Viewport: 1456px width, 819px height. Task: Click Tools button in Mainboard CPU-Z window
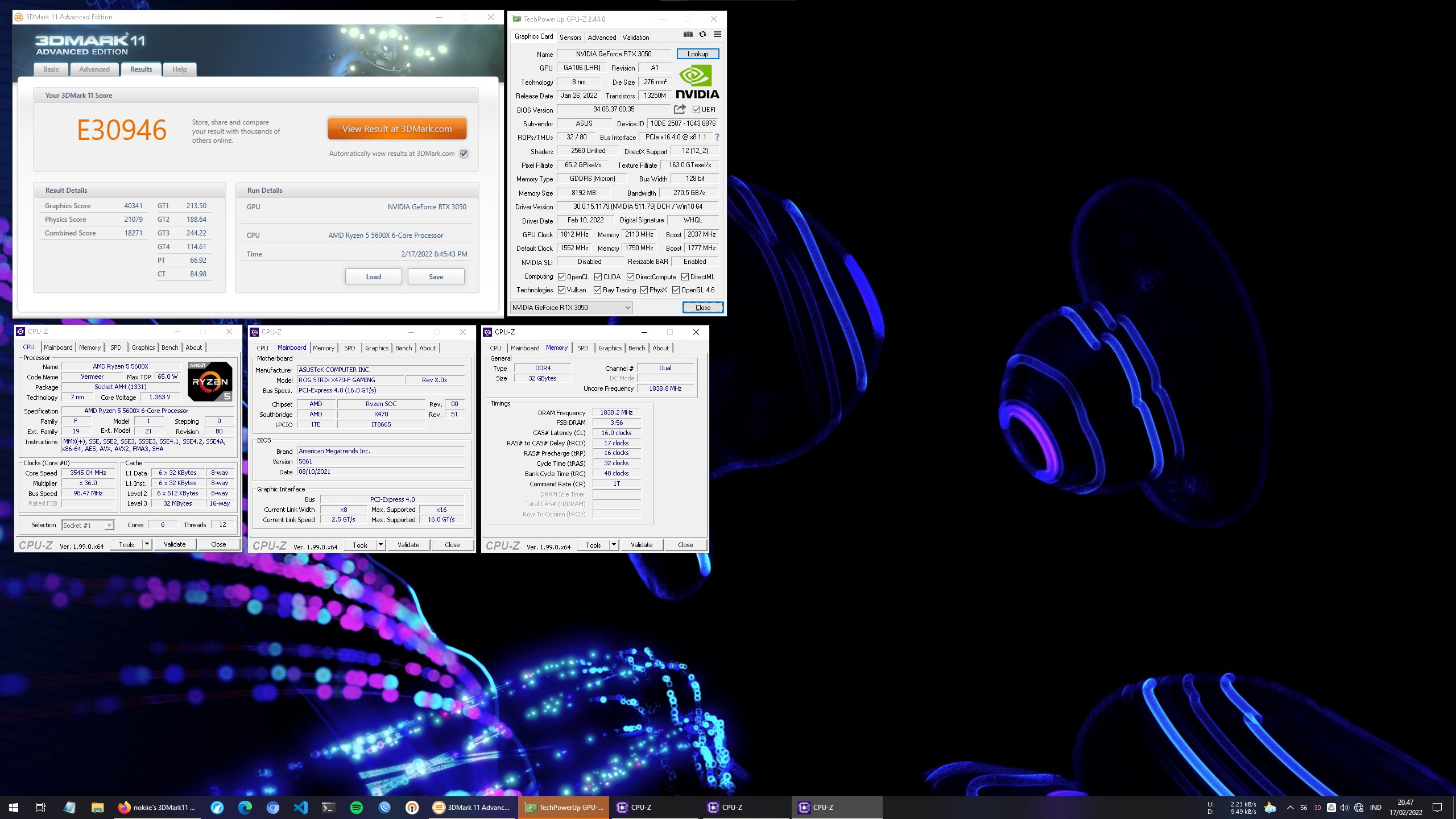coord(361,545)
